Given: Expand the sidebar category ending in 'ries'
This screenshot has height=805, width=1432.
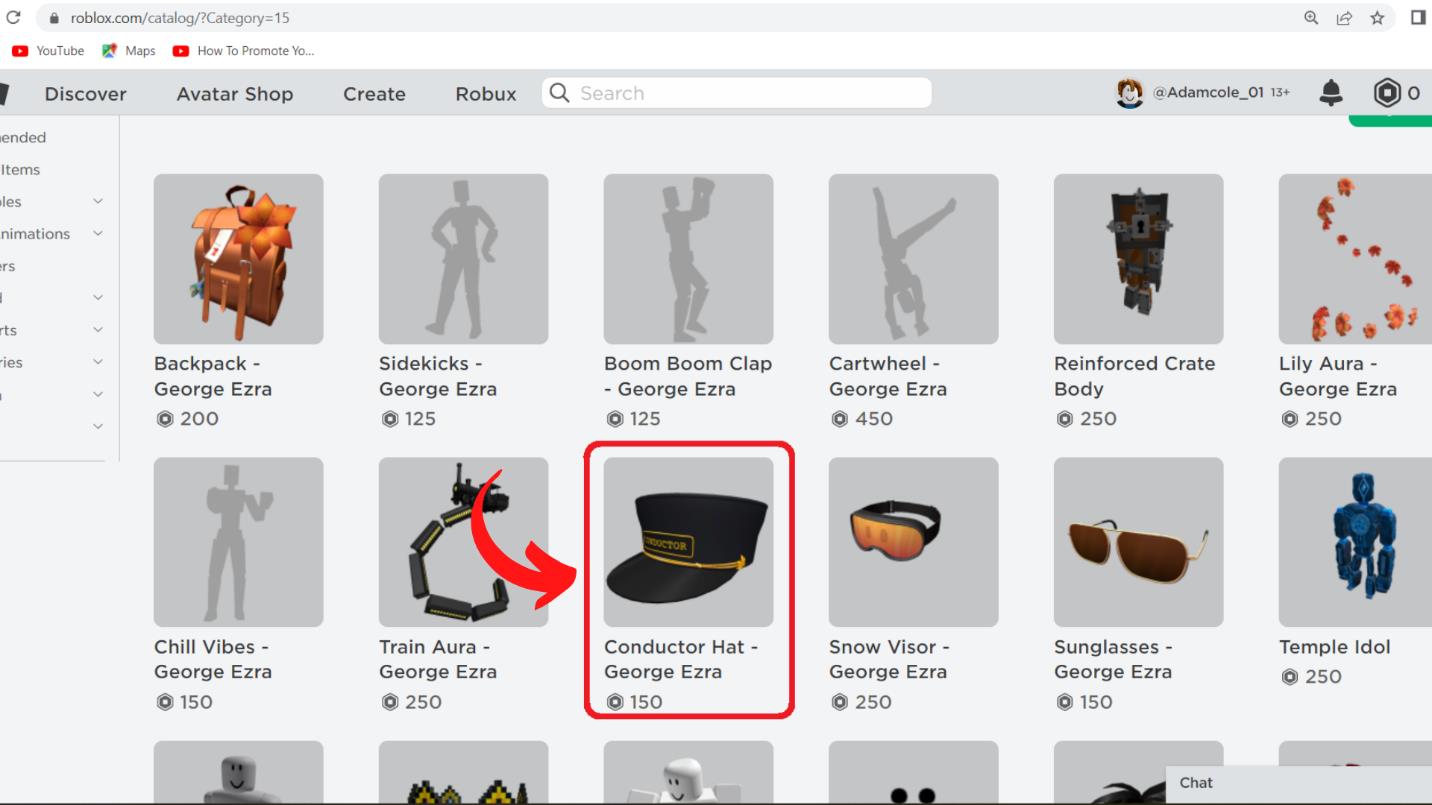Looking at the screenshot, I should pyautogui.click(x=98, y=362).
